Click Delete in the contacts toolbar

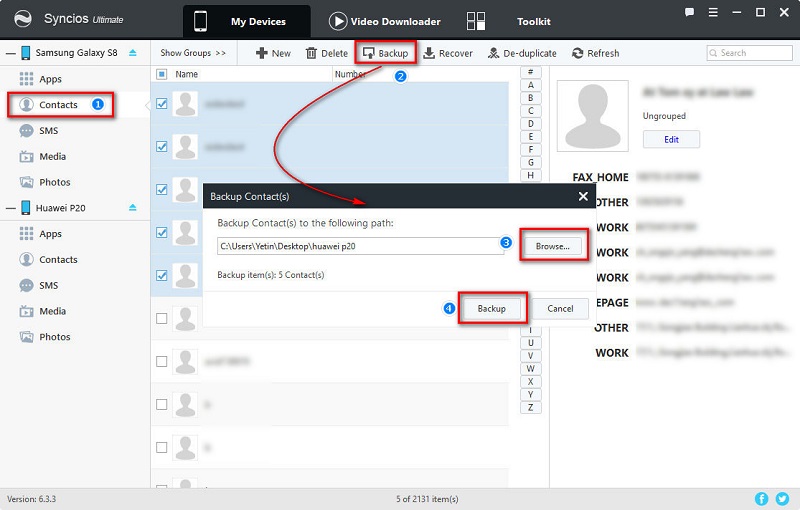click(x=327, y=53)
